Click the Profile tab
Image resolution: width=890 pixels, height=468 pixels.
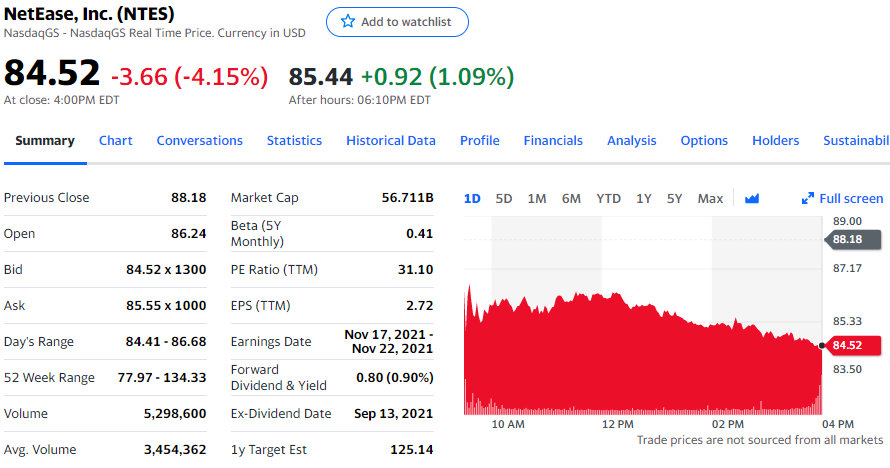pyautogui.click(x=480, y=140)
